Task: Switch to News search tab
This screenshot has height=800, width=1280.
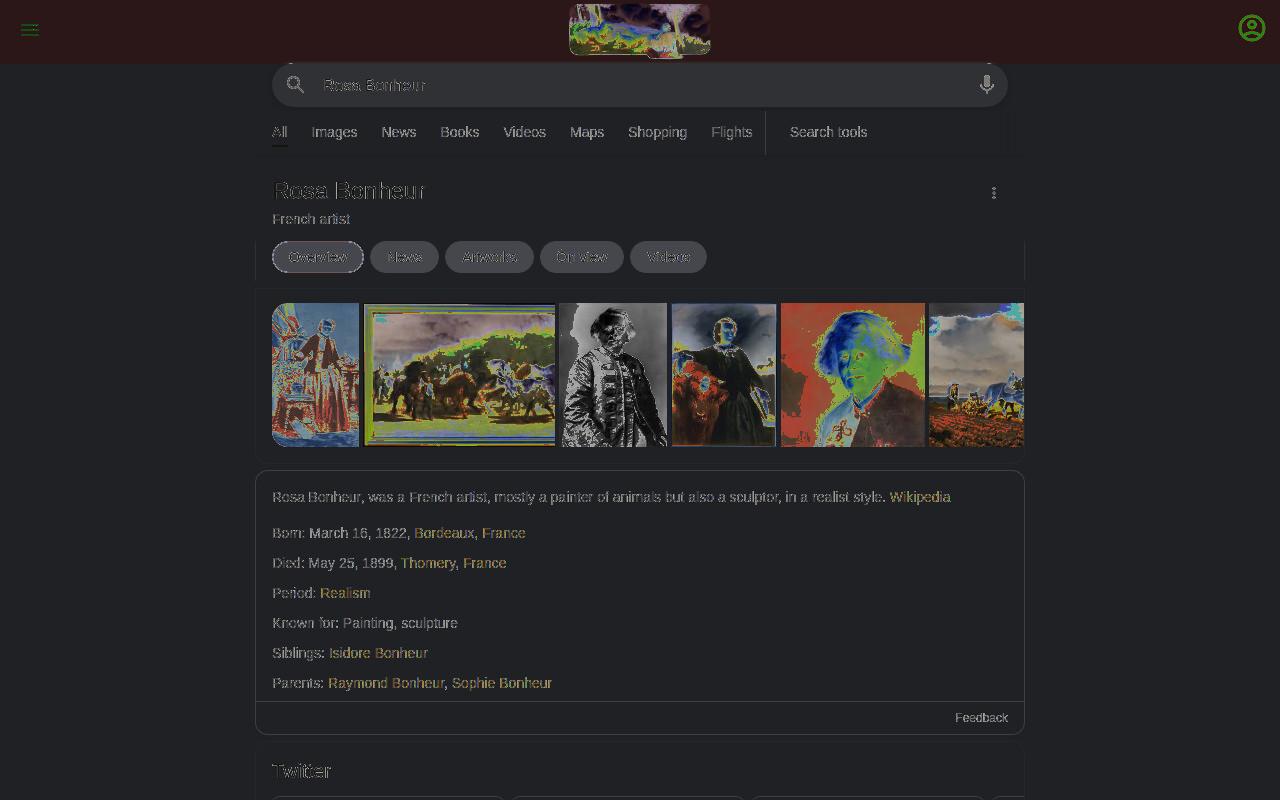Action: [399, 132]
